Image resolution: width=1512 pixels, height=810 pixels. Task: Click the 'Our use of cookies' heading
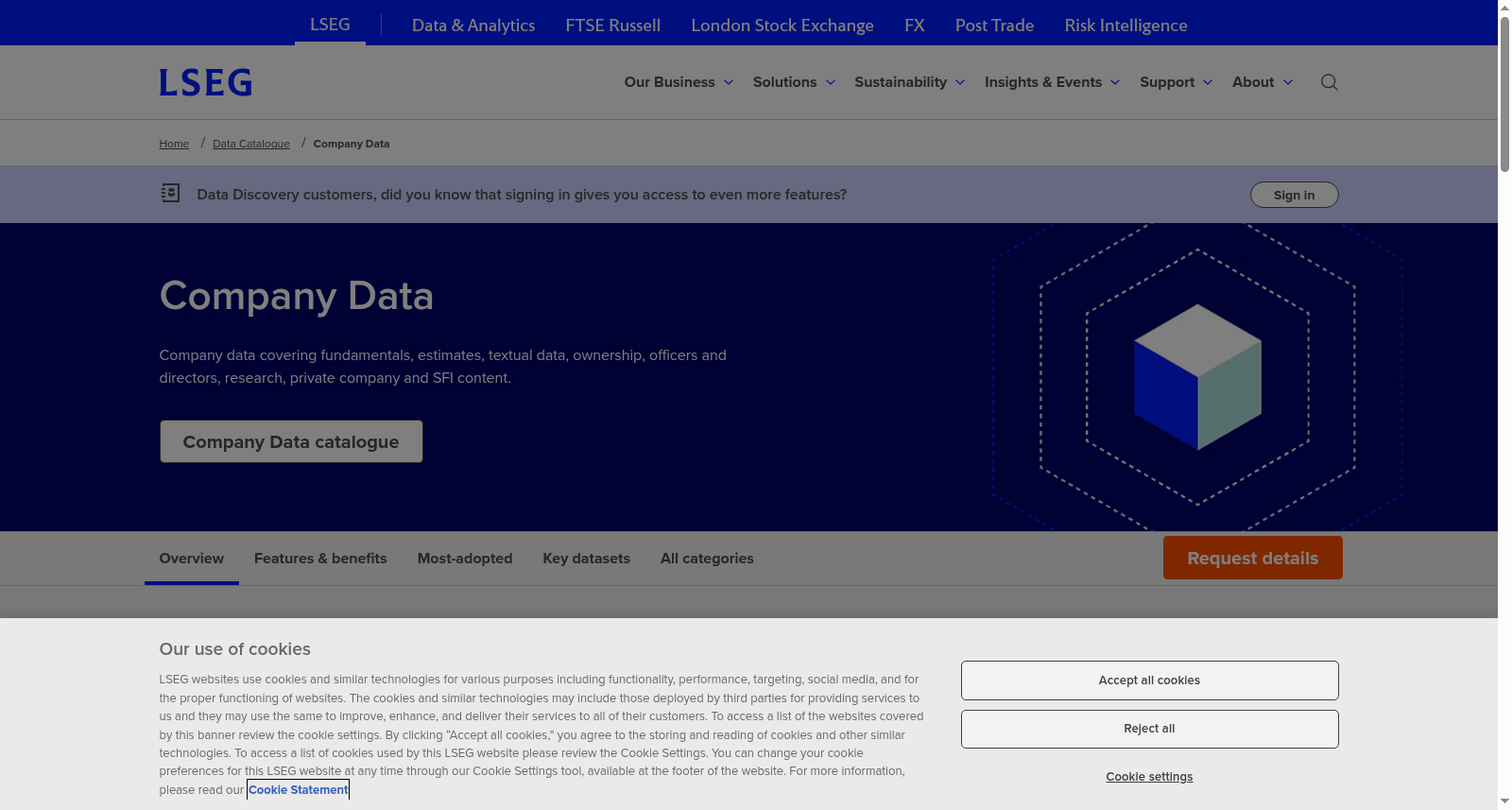click(234, 649)
